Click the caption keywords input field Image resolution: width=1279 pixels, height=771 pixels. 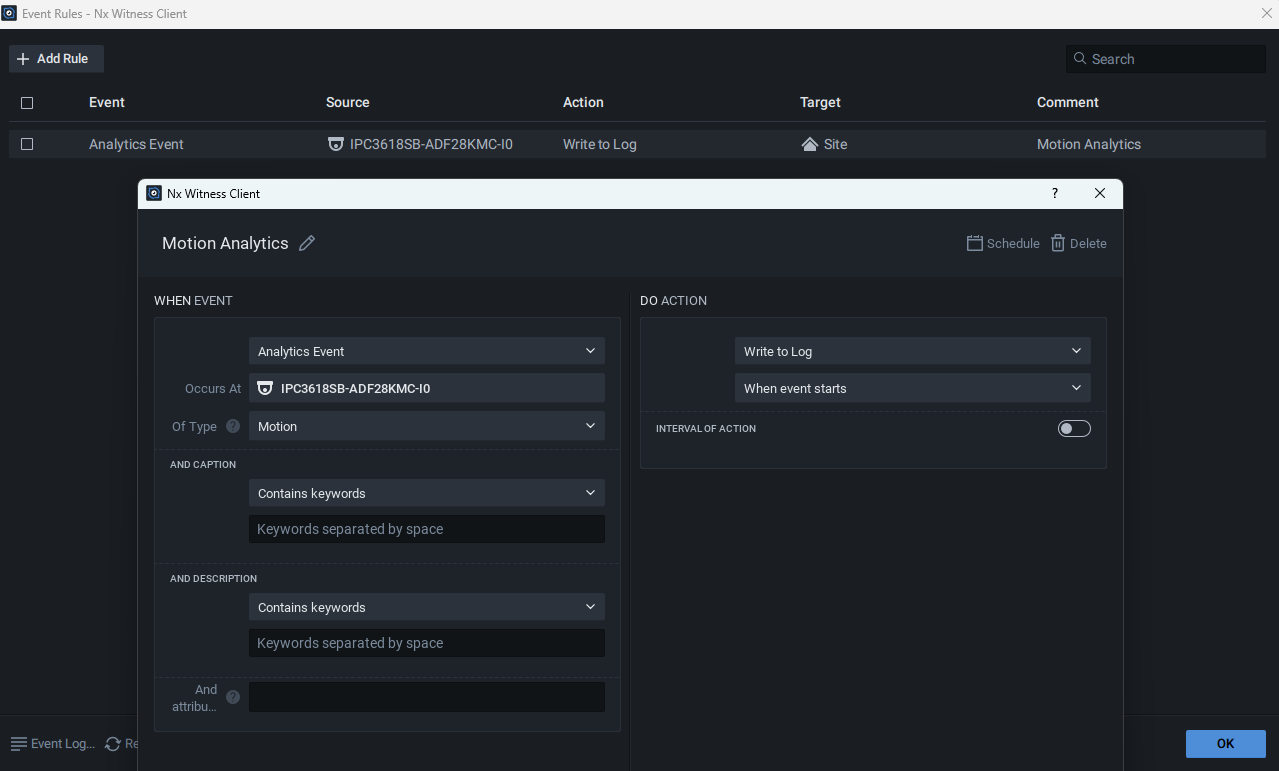point(427,529)
